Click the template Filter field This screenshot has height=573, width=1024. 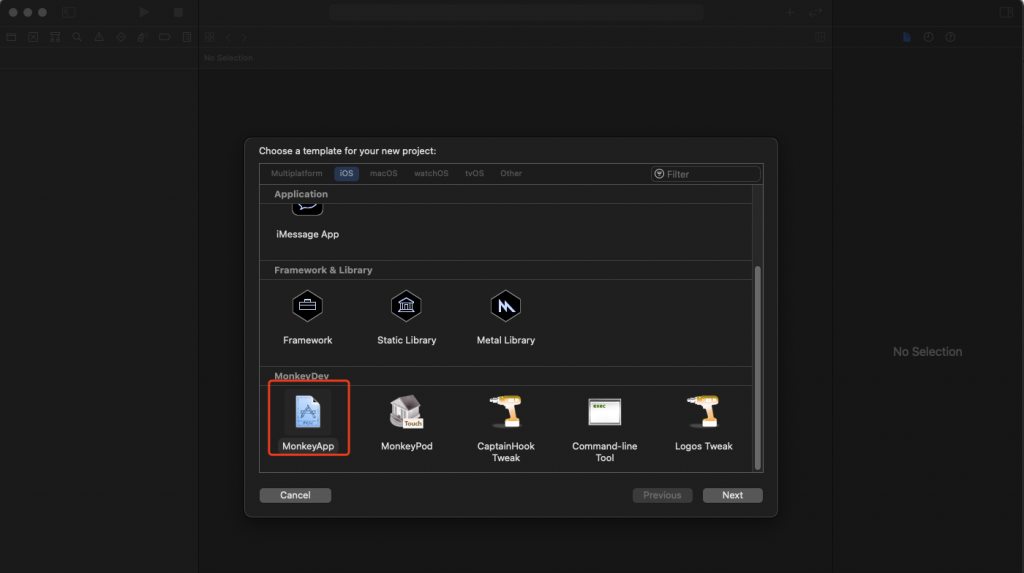pyautogui.click(x=706, y=174)
